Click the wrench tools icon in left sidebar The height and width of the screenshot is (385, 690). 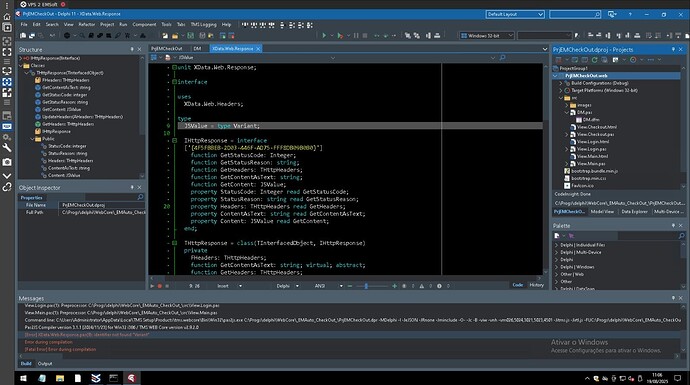(7, 148)
